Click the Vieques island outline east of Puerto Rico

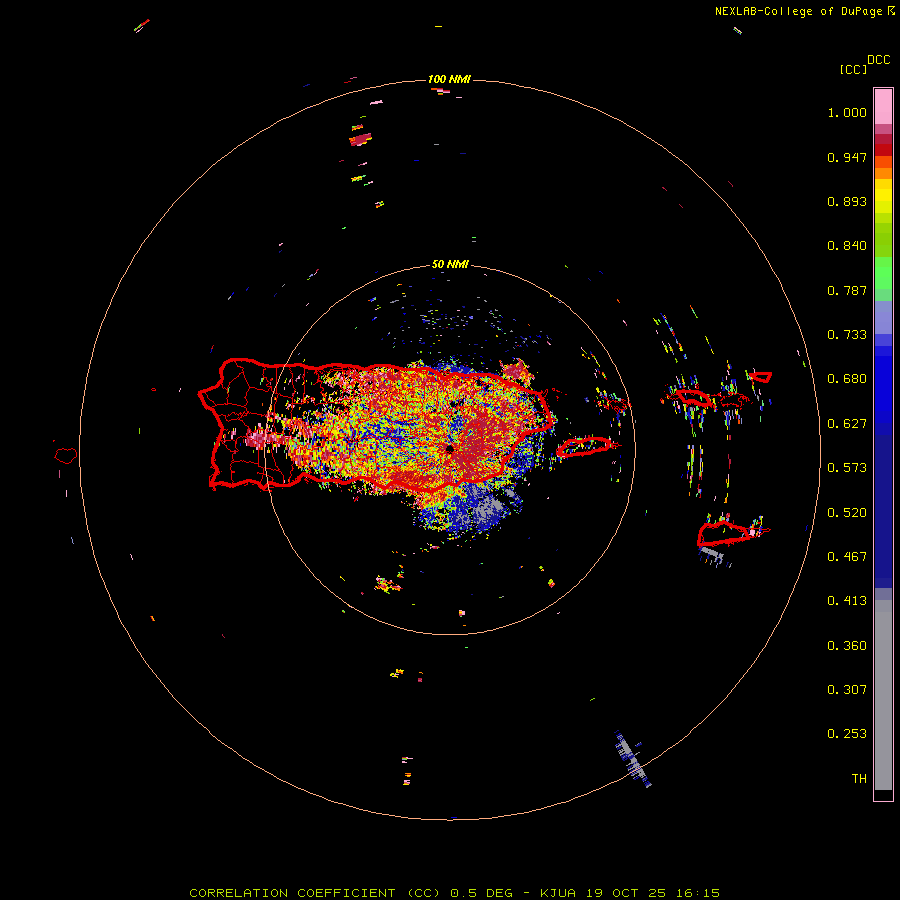point(585,447)
